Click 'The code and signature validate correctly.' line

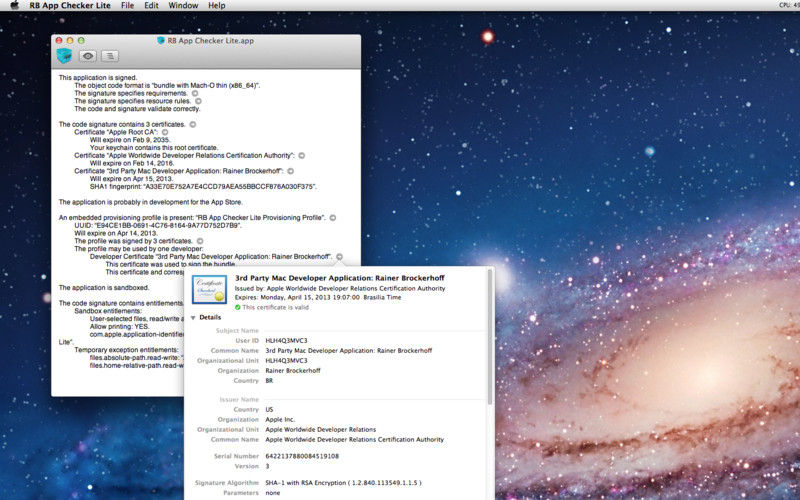[x=137, y=109]
